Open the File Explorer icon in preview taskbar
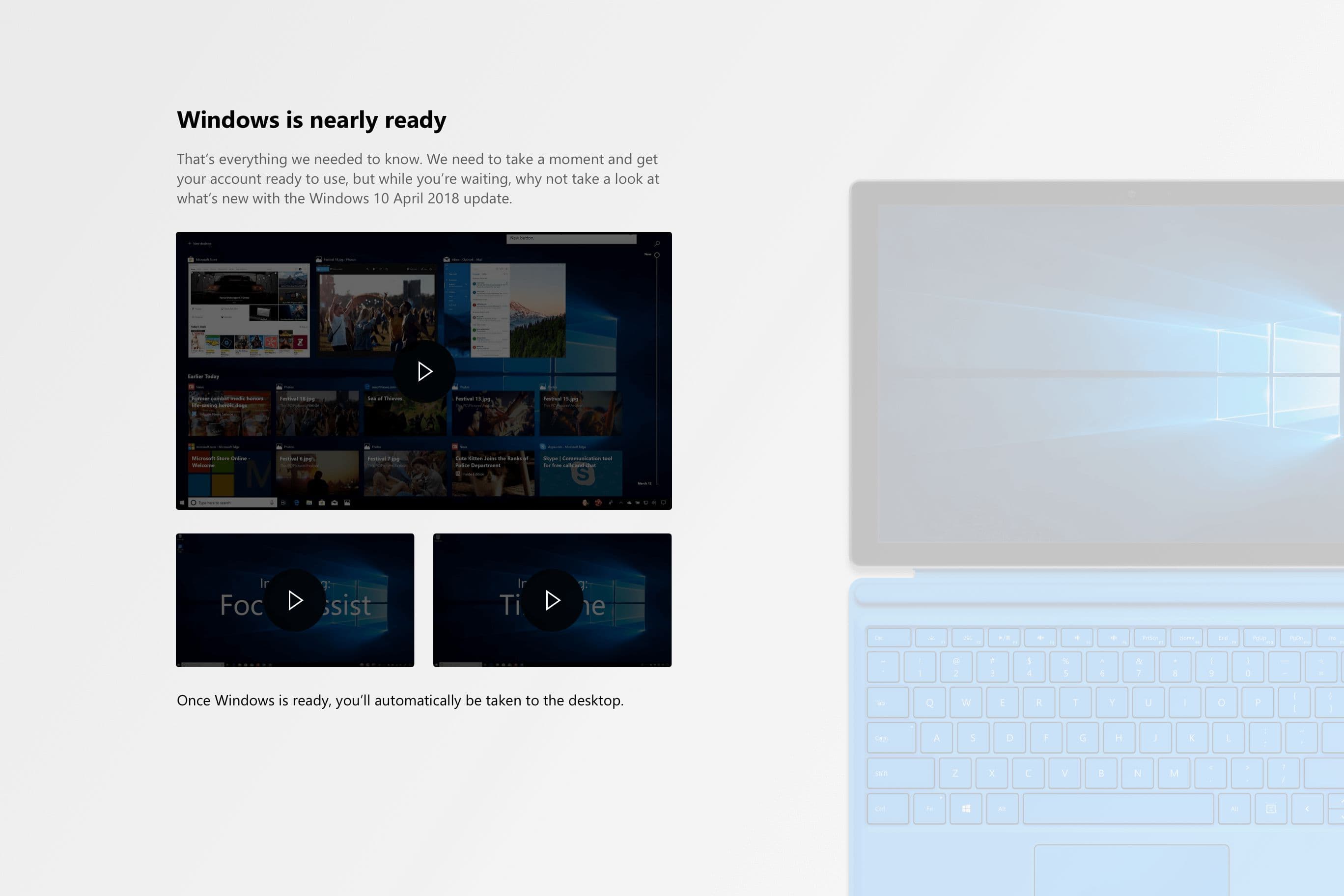Screen dimensions: 1344x896 pos(309,503)
